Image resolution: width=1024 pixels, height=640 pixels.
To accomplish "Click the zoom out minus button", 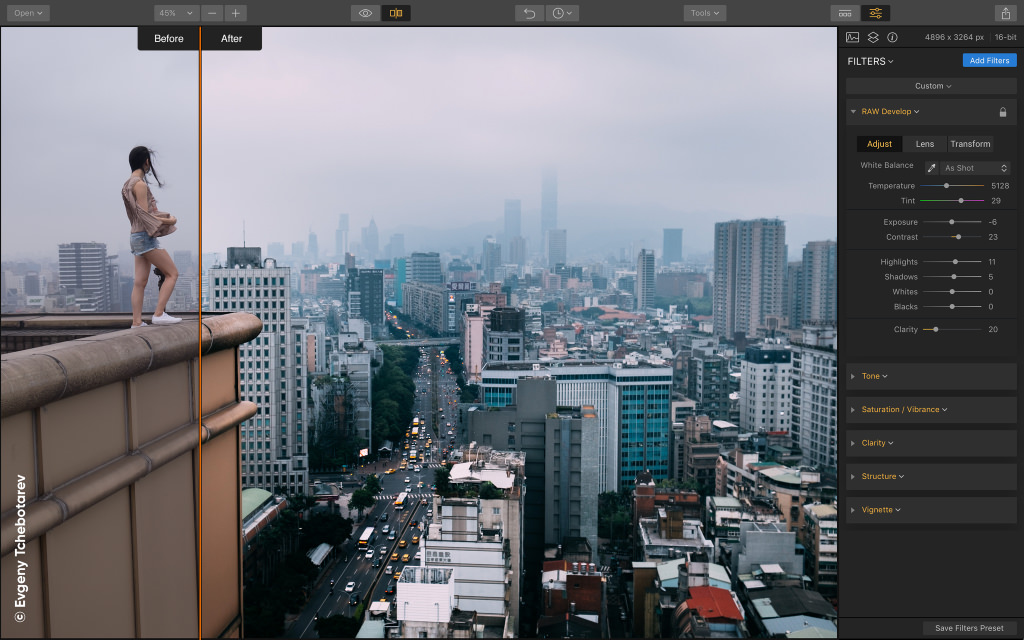I will tap(212, 13).
